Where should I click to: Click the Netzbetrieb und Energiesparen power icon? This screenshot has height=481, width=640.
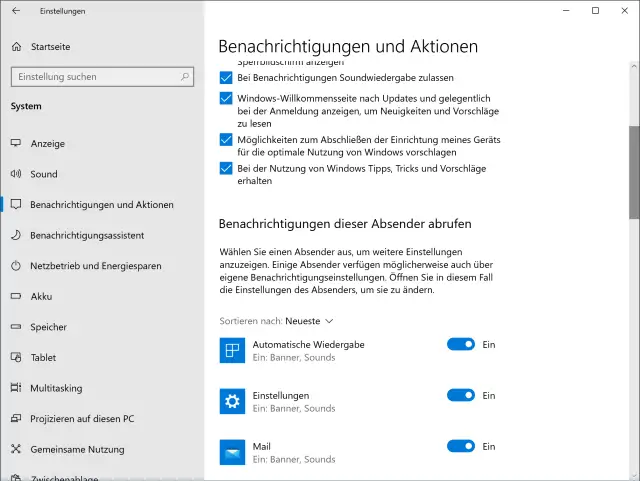pyautogui.click(x=16, y=266)
